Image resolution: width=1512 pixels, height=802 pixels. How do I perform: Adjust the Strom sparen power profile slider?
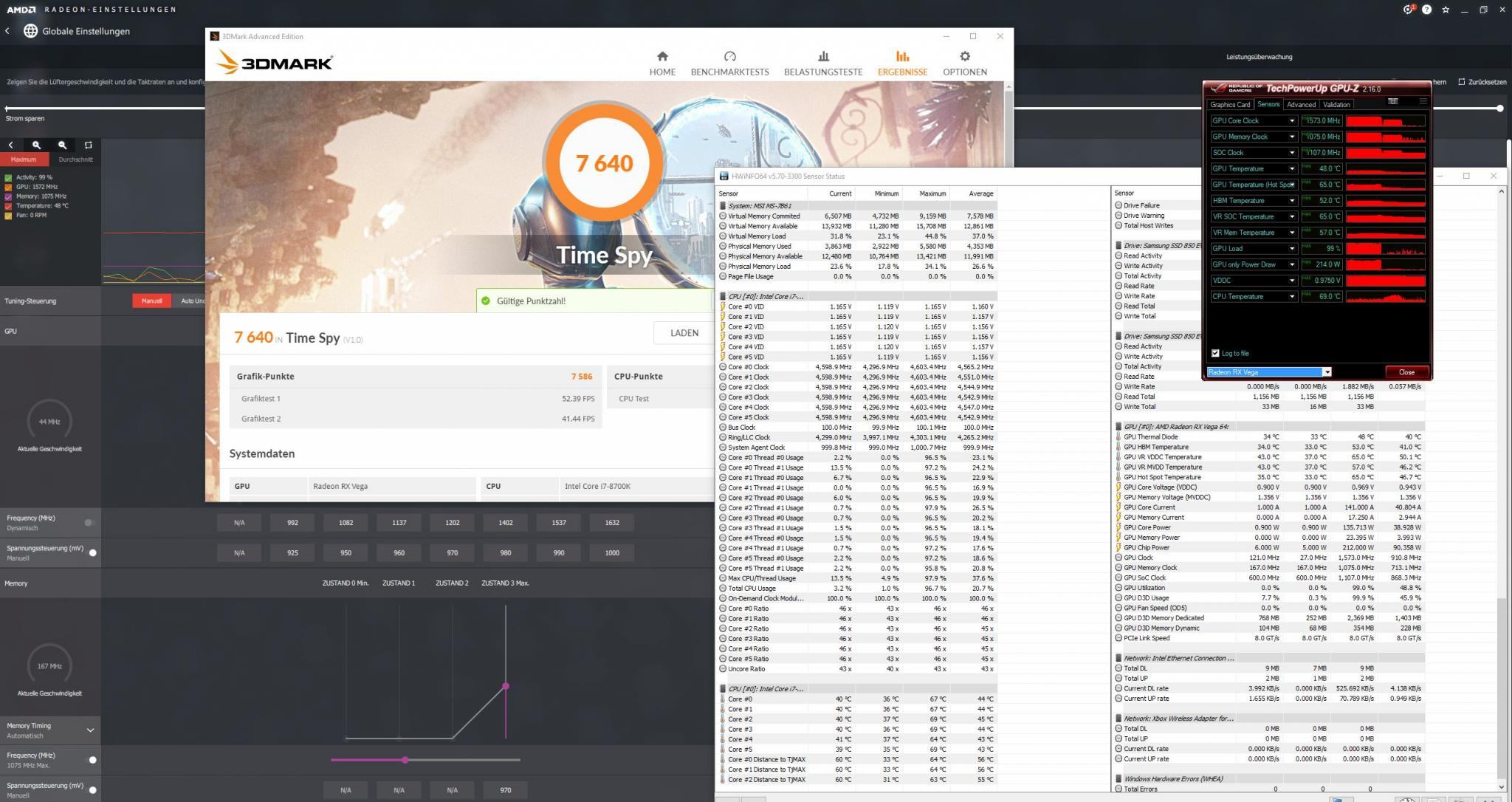[1500, 109]
